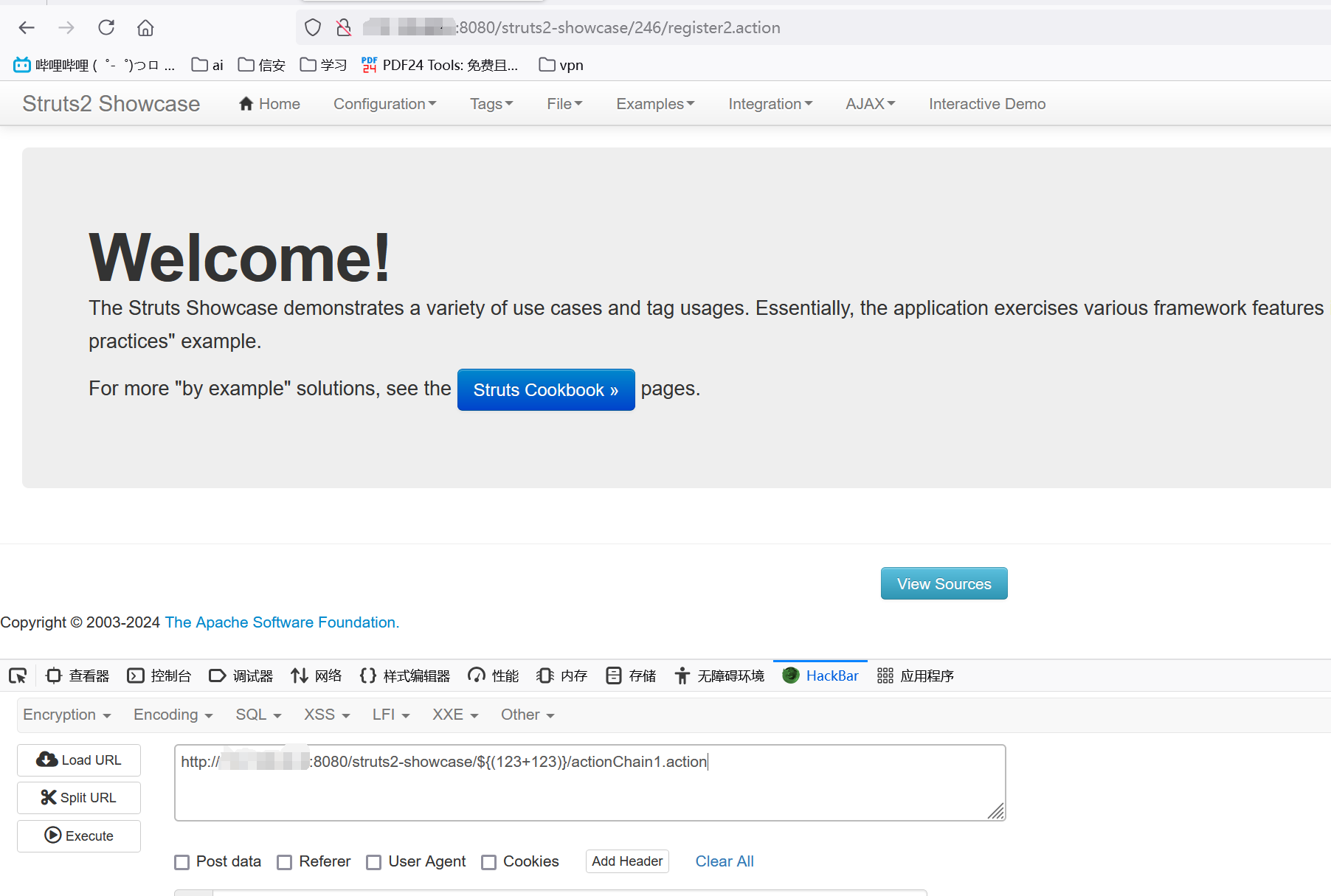Click the Load URL button
The image size is (1331, 896).
pos(79,760)
